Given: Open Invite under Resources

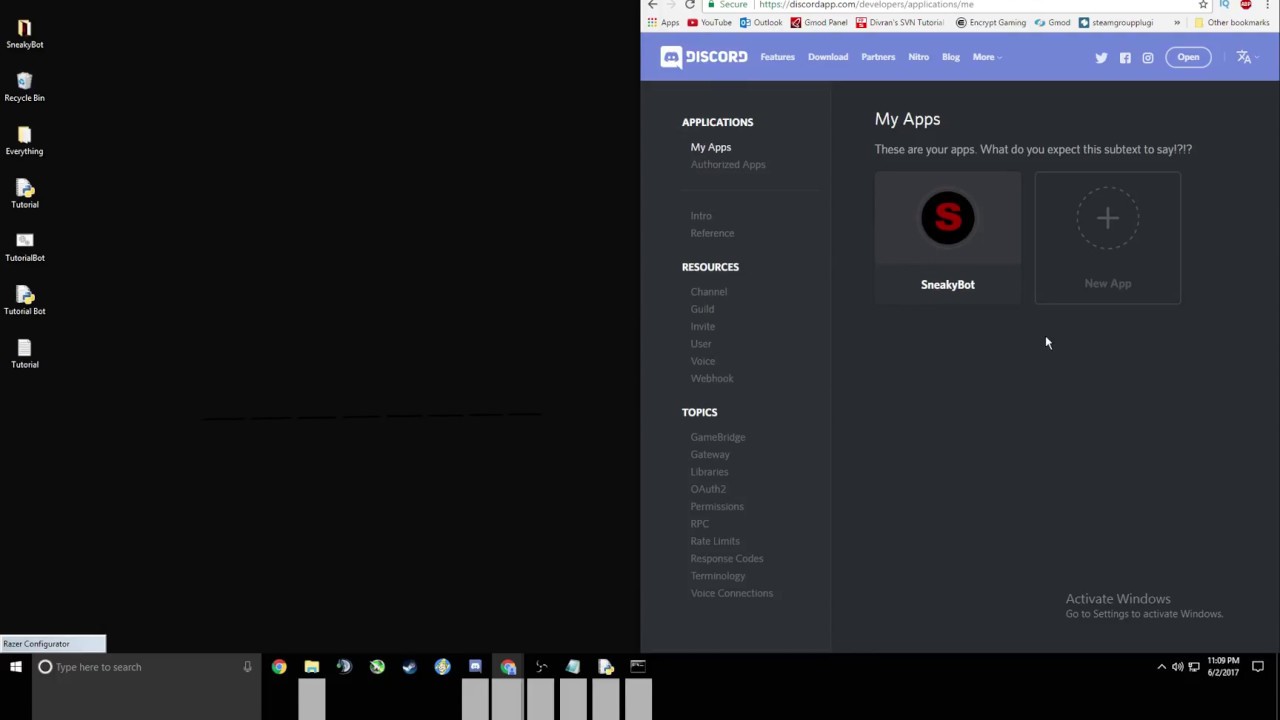Looking at the screenshot, I should click(x=703, y=326).
